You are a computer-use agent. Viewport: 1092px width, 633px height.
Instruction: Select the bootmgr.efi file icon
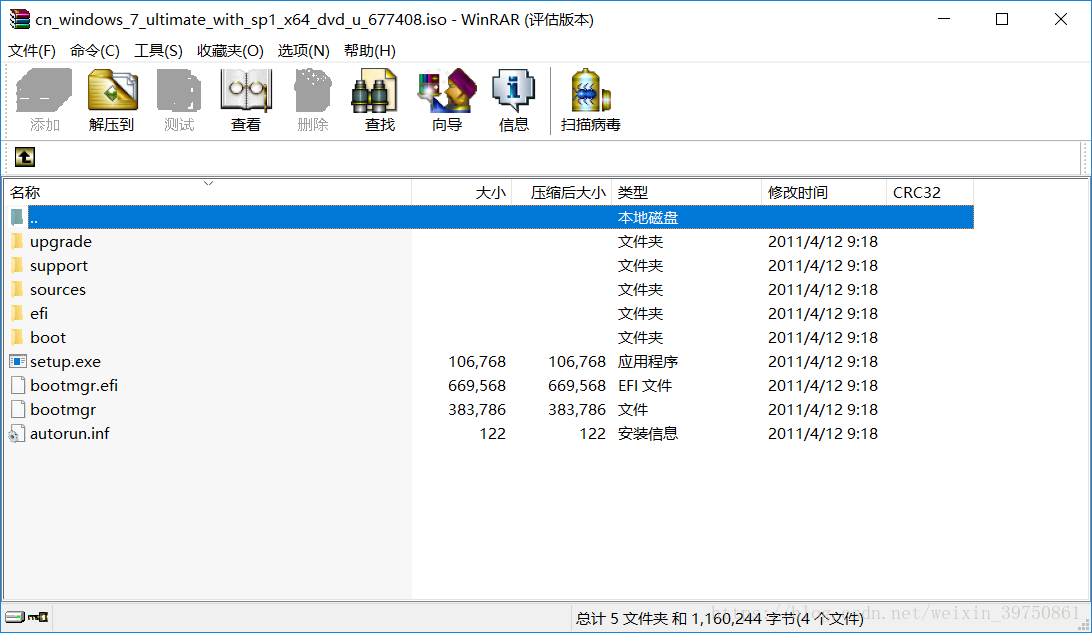[18, 385]
